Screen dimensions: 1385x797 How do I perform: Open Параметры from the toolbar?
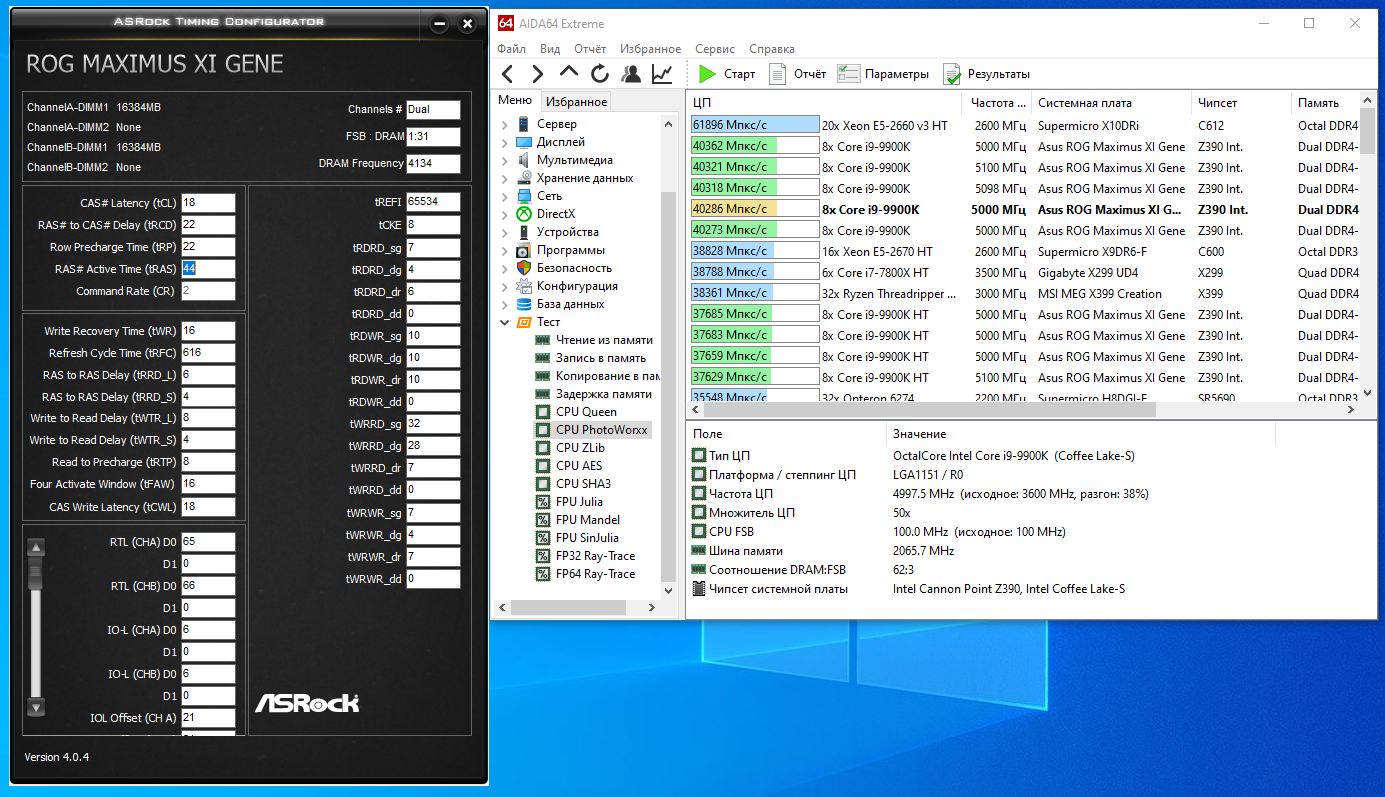(883, 74)
